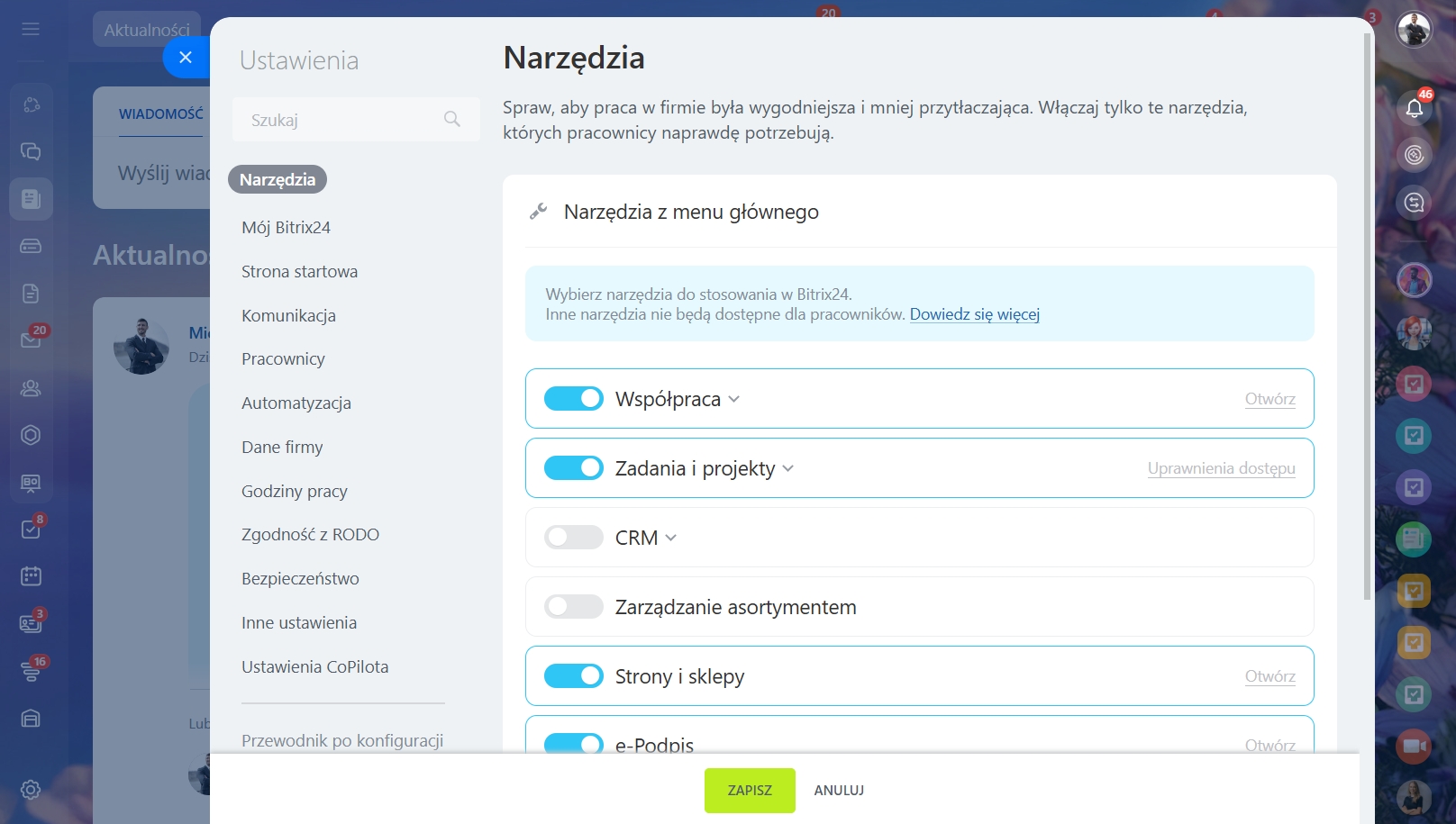Screen dimensions: 1456x824
Task: Click Otwórz in the Strony i sklepy row
Action: [1270, 676]
